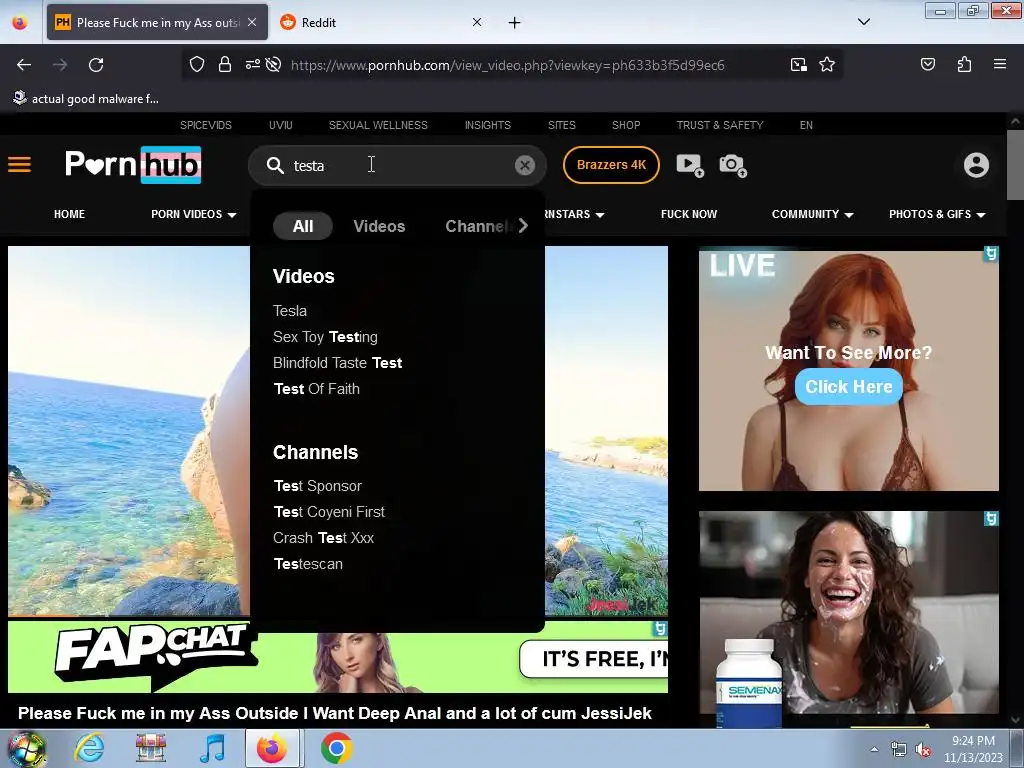Click the autoplay blocked indicator icon
Viewport: 1024px width, 768px height.
(x=274, y=64)
